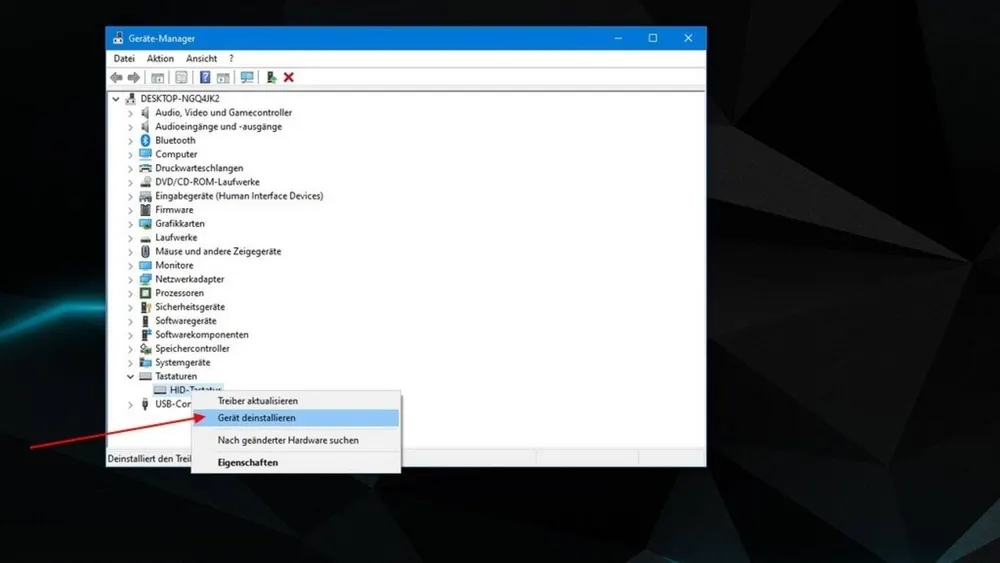The image size is (1000, 563).
Task: Open the Aktion menu
Action: 160,59
